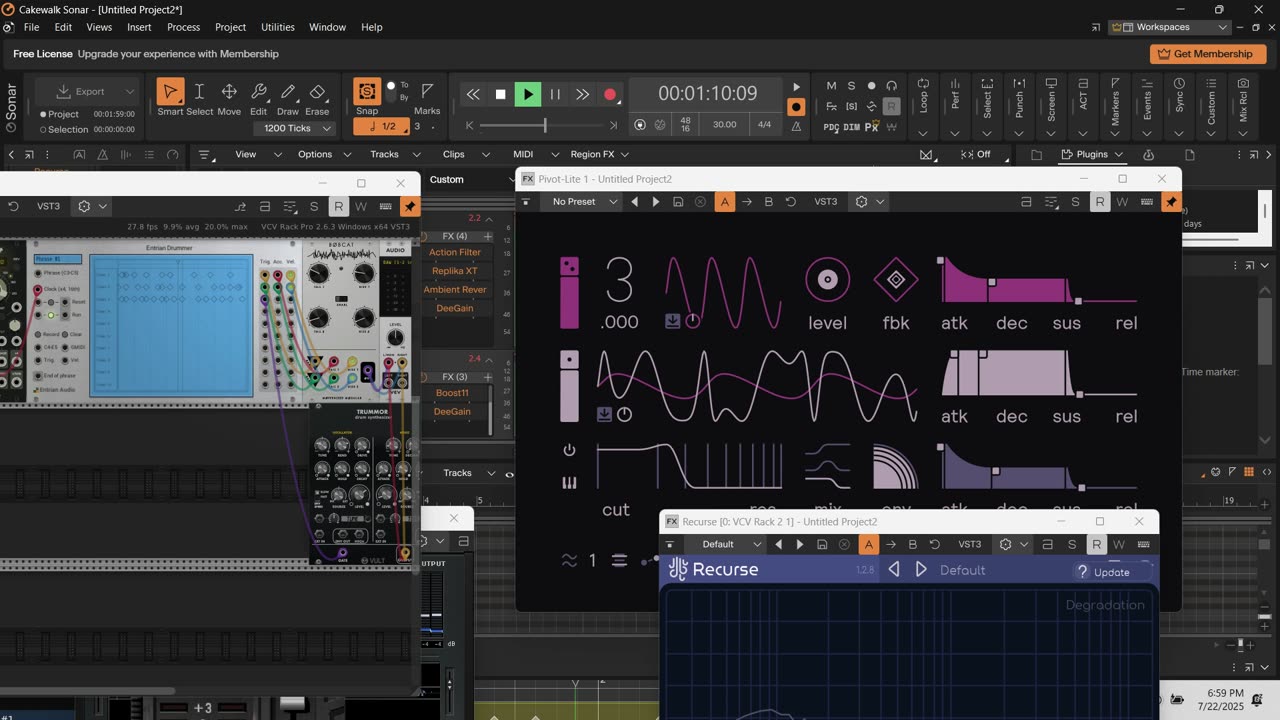This screenshot has height=720, width=1280.
Task: Open the Insert menu
Action: (140, 27)
